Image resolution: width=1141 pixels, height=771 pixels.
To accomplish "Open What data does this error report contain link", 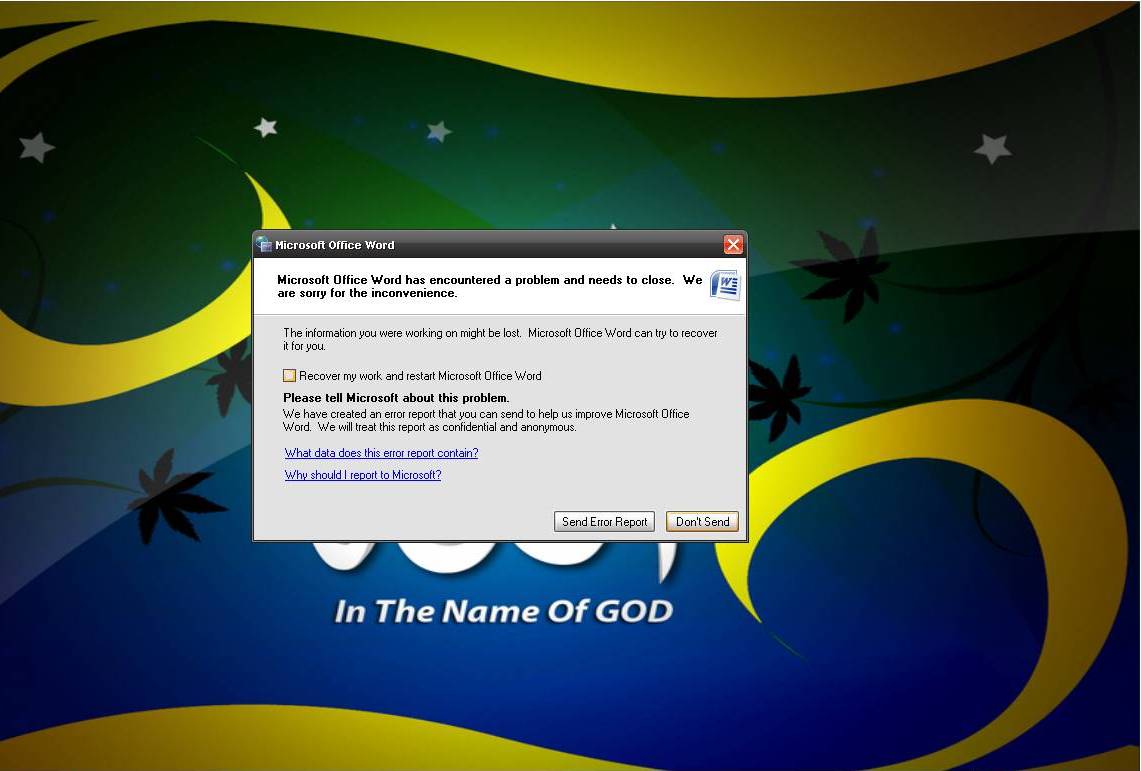I will tap(381, 453).
